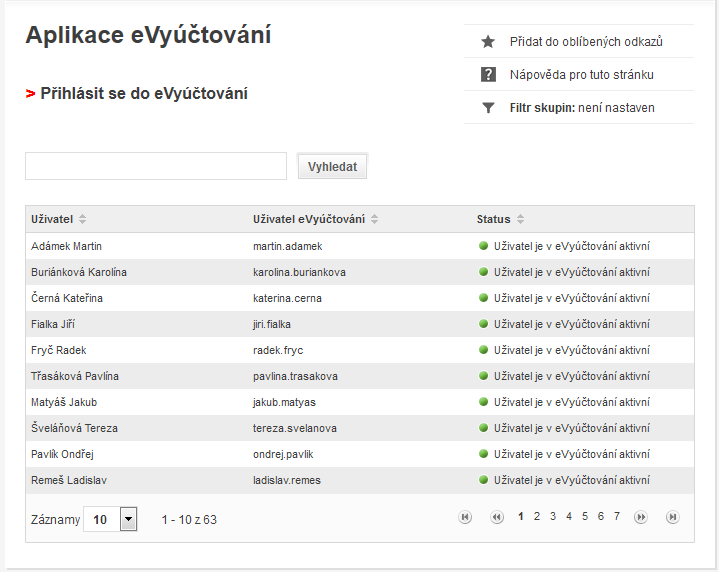Click the star icon for favorite links

(488, 42)
